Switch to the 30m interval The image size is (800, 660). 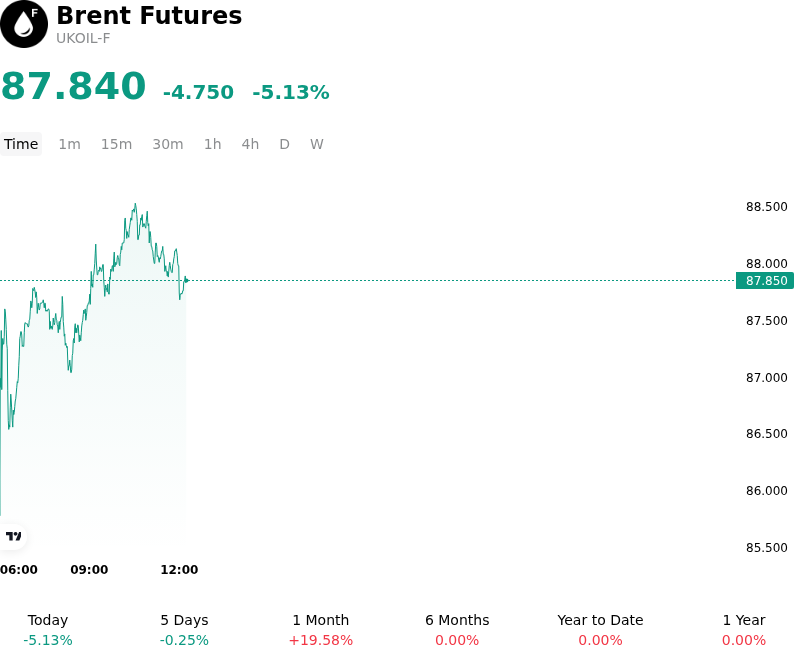pyautogui.click(x=168, y=144)
